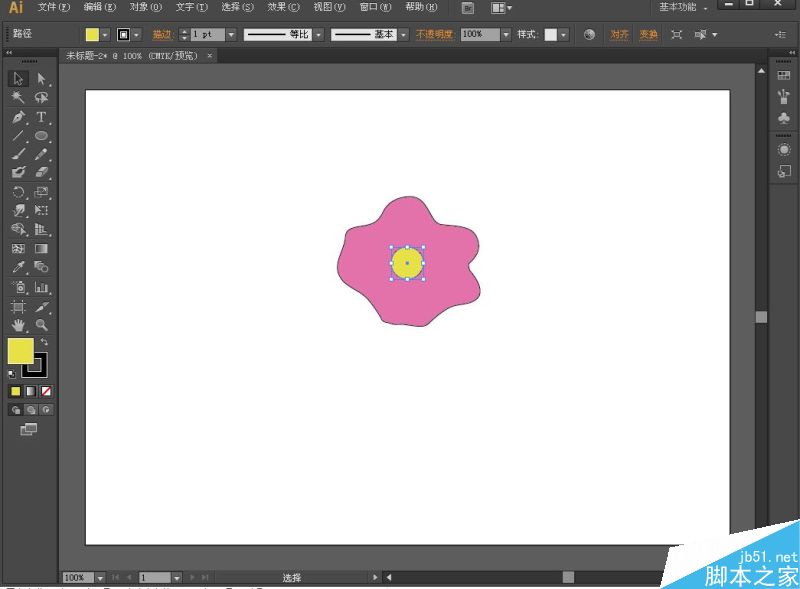Open the artboard number dropdown

(x=177, y=578)
